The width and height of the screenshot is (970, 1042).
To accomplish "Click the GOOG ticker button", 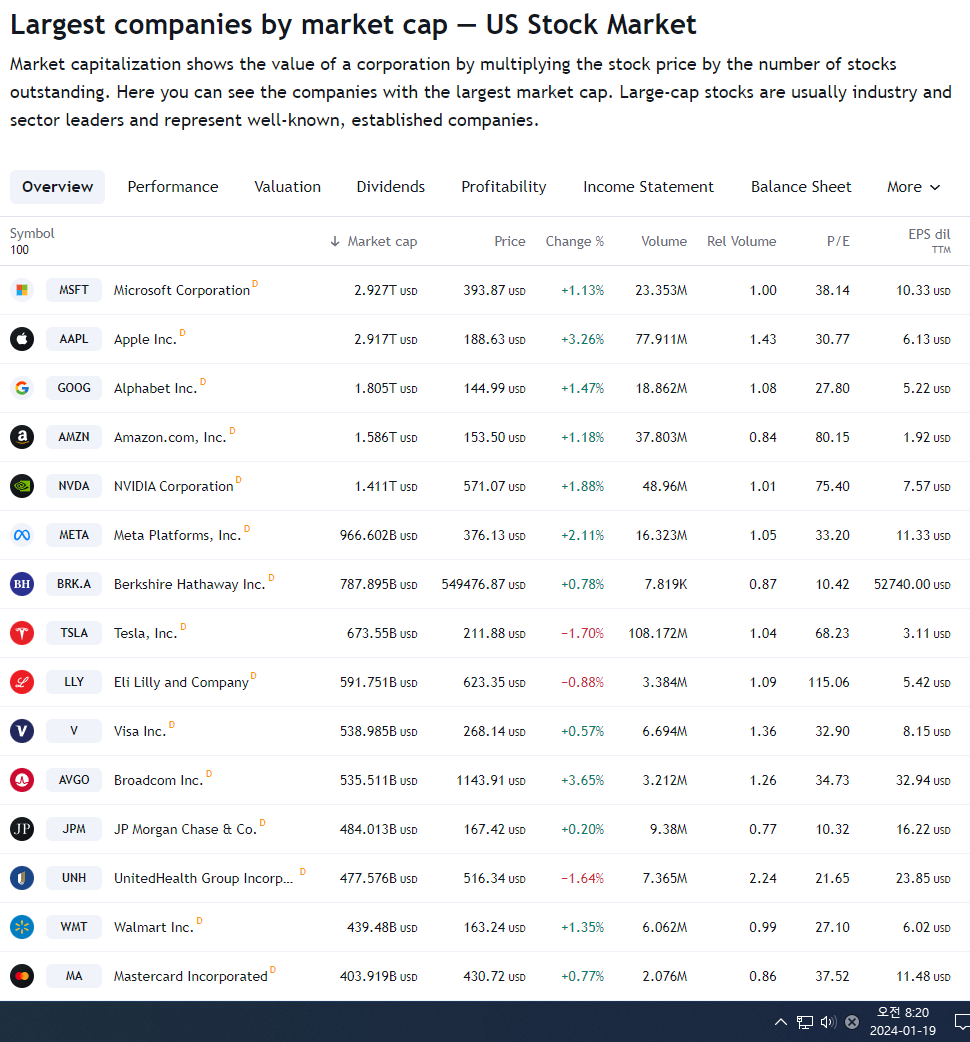I will click(x=74, y=388).
